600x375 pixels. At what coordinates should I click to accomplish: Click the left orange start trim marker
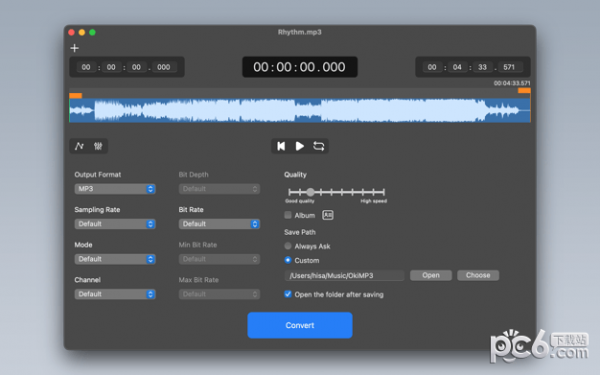tap(75, 96)
